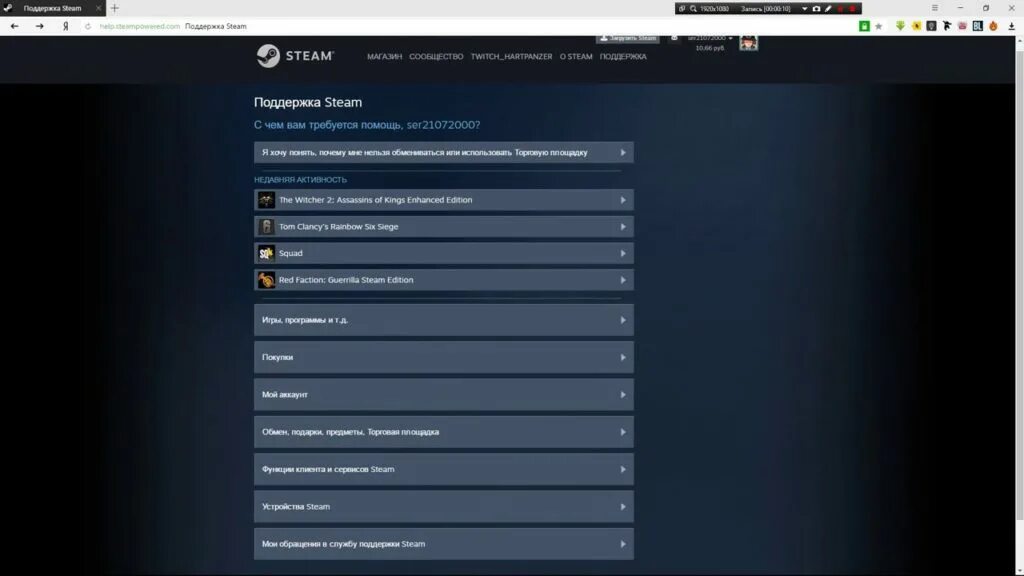This screenshot has height=576, width=1024.
Task: Click the Steam profile avatar
Action: tap(748, 42)
